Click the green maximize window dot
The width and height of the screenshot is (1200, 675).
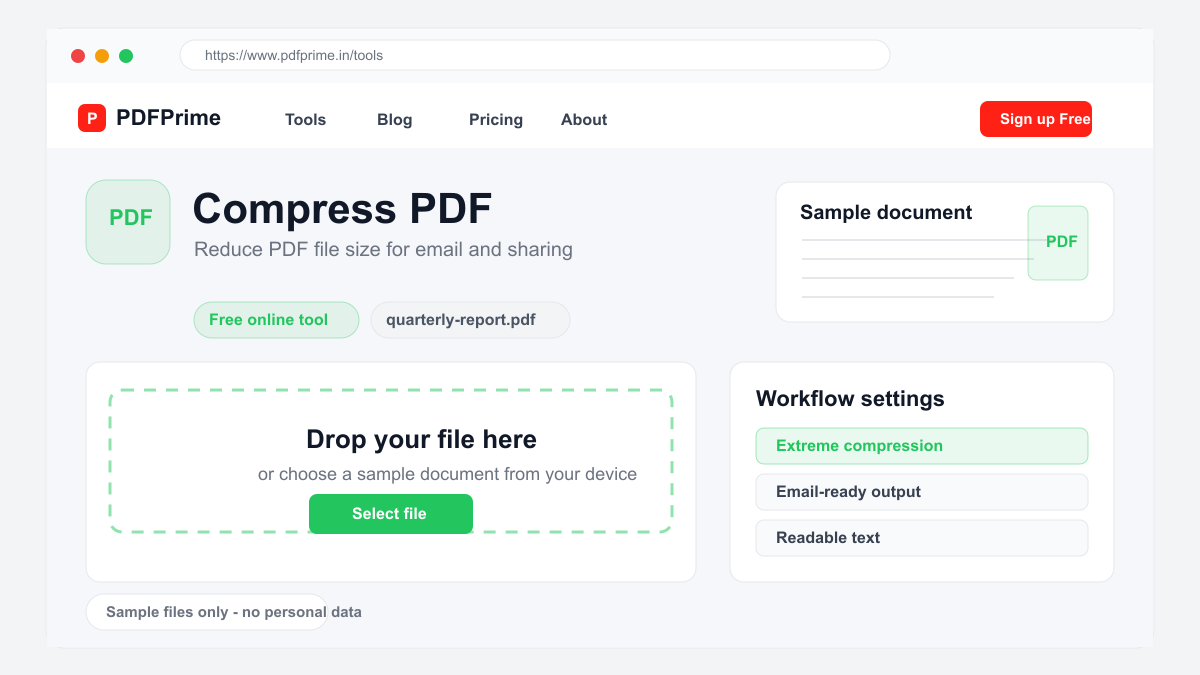[126, 56]
